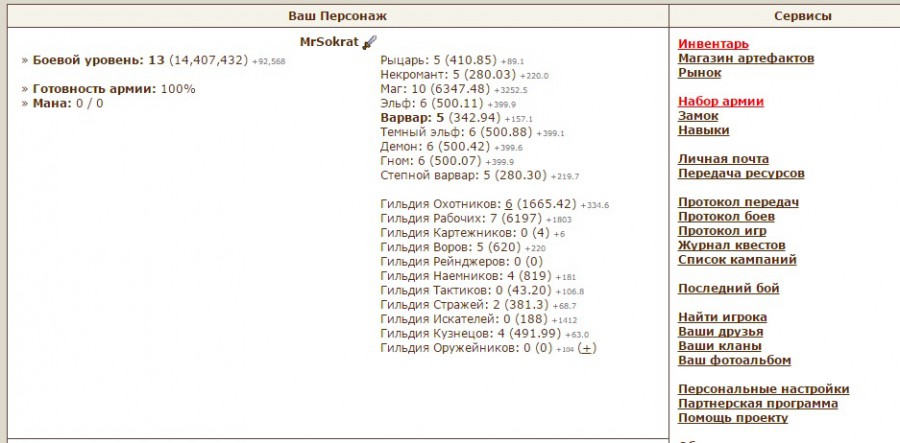The width and height of the screenshot is (900, 443).
Task: Open the Рынок page
Action: [700, 73]
